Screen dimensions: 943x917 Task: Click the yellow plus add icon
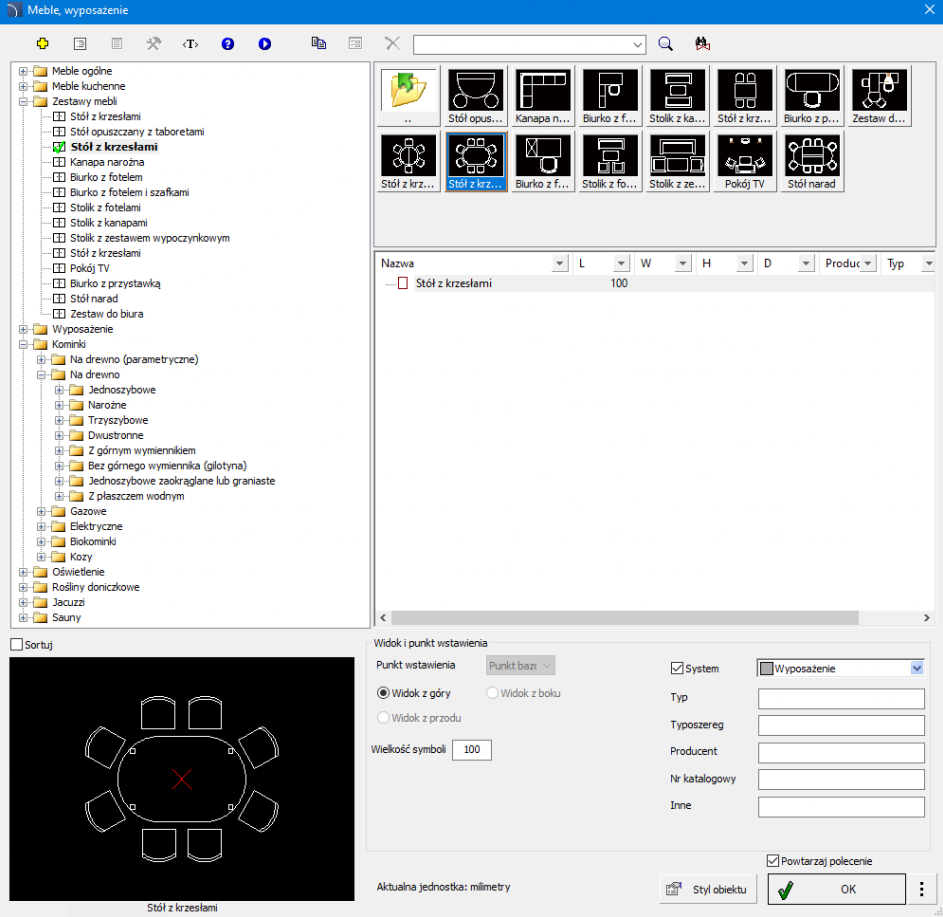(x=43, y=44)
